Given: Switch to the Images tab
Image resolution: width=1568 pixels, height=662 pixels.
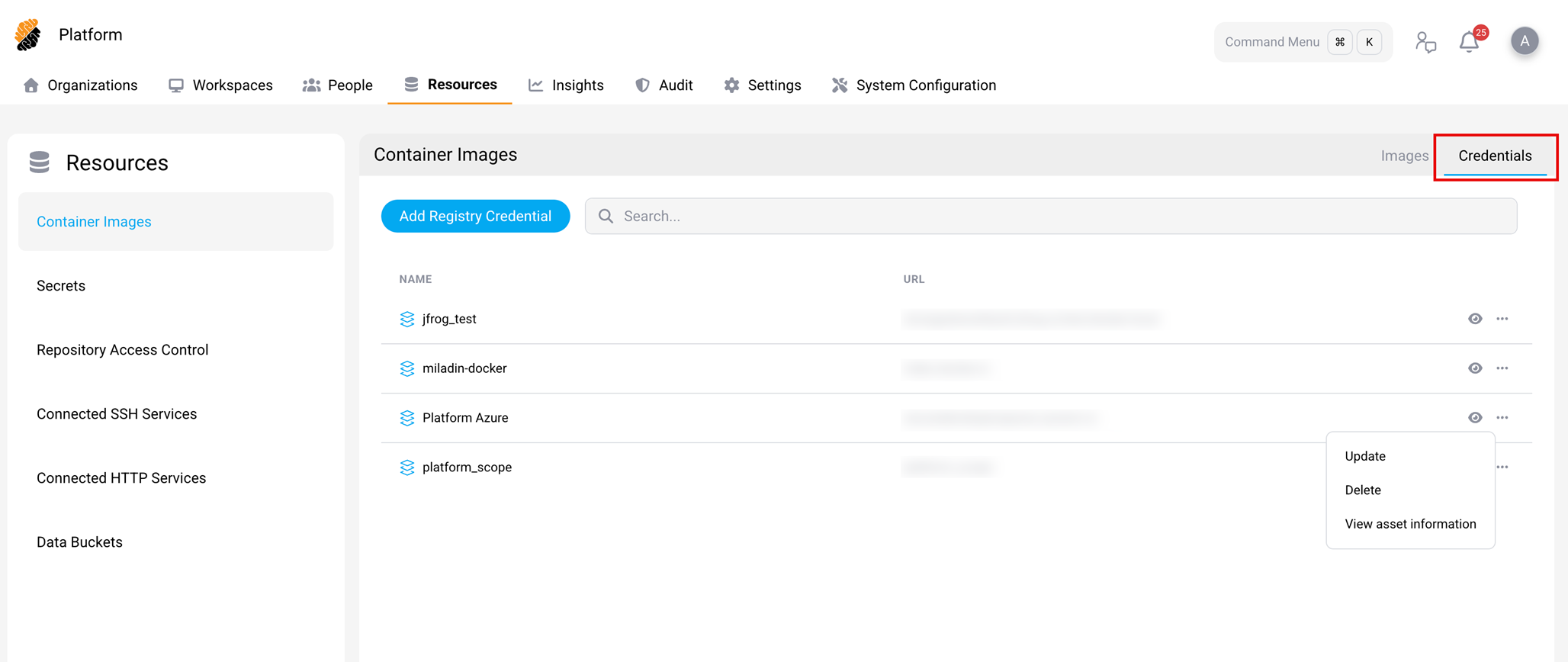Looking at the screenshot, I should [x=1404, y=156].
